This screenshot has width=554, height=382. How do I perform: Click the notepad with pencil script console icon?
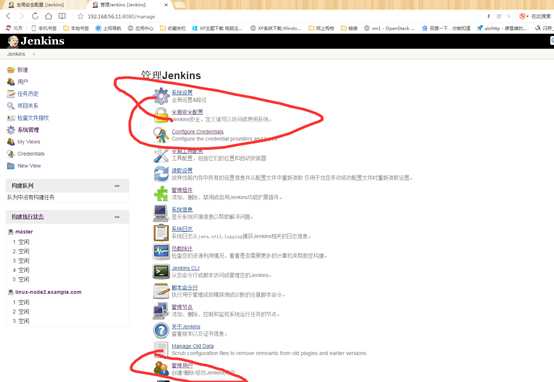click(x=161, y=291)
